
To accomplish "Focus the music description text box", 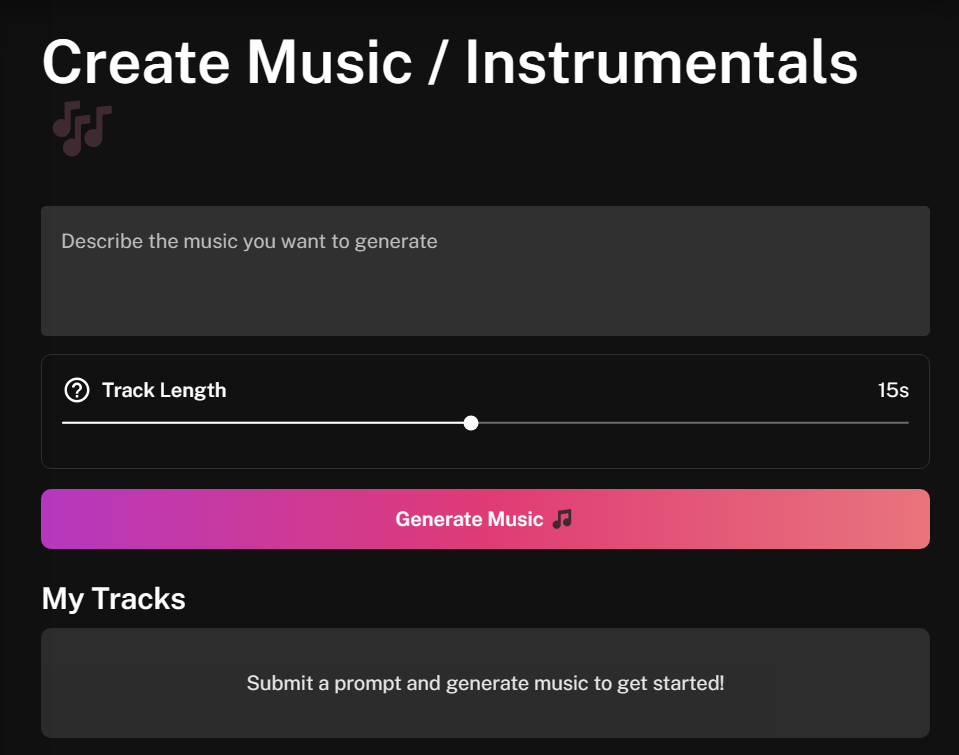I will click(485, 270).
